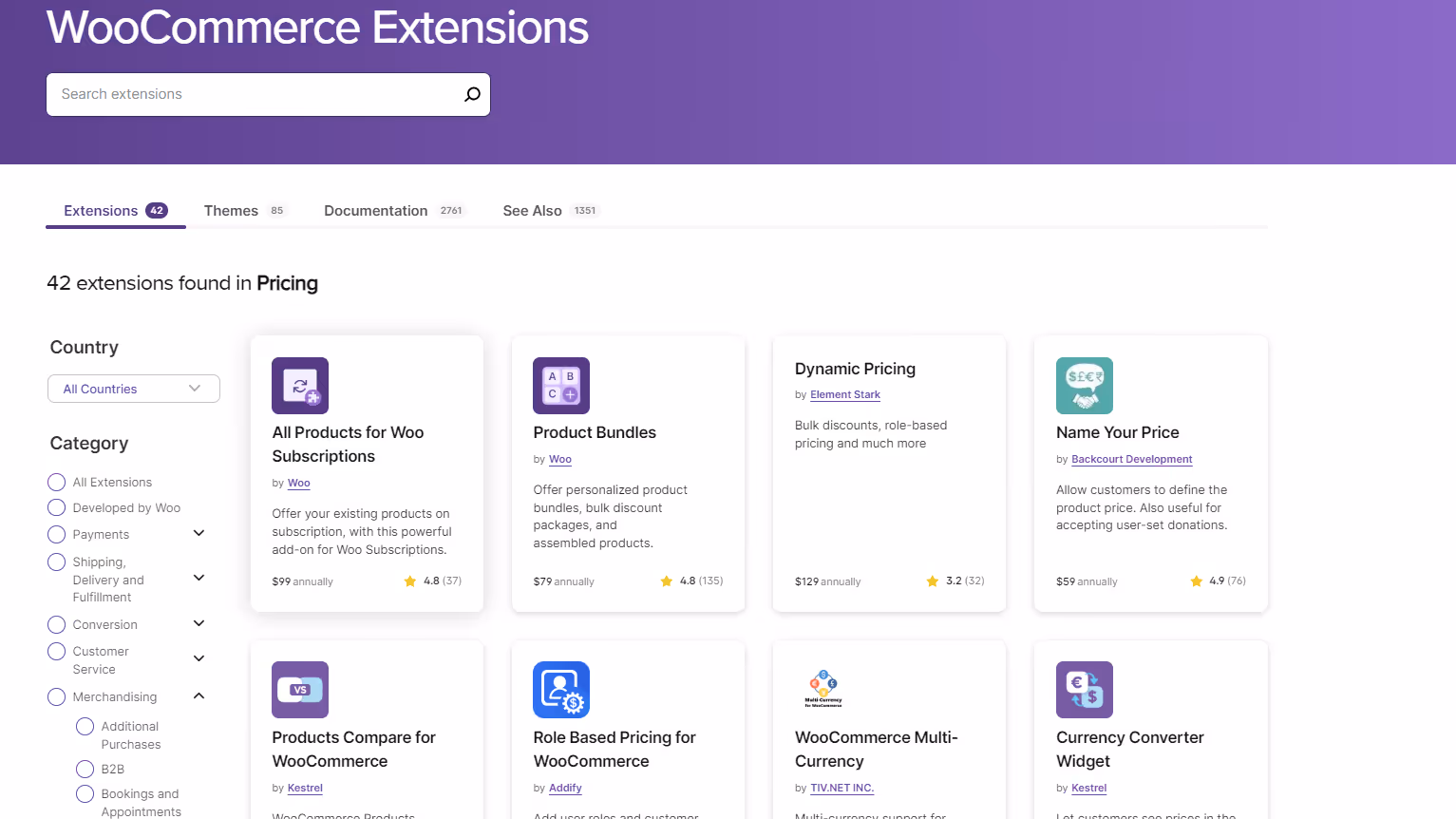Click the Products Compare for WooCommerce icon
This screenshot has height=819, width=1456.
[x=299, y=690]
